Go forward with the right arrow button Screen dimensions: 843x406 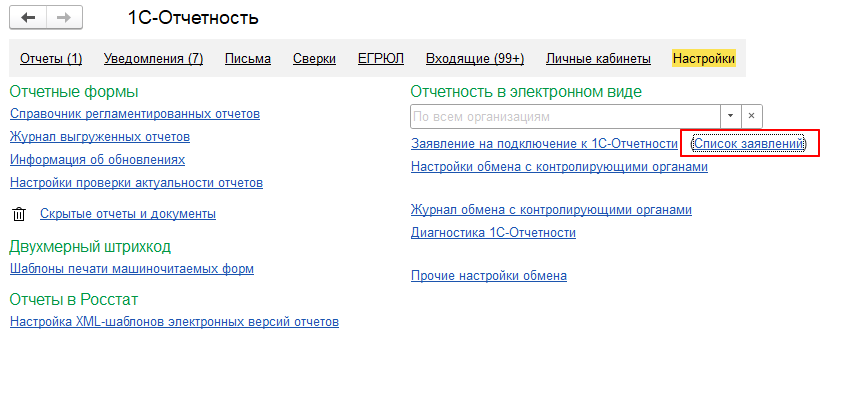click(64, 18)
